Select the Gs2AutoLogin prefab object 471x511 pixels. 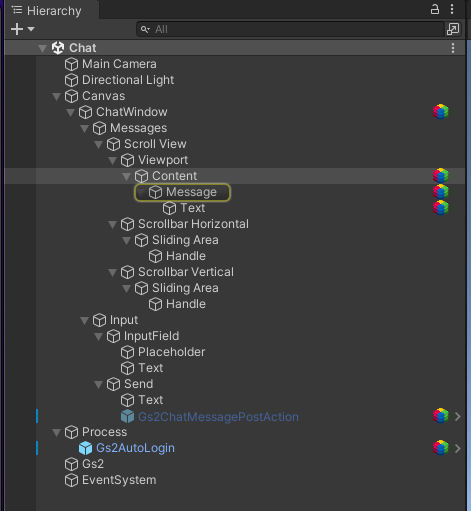(135, 448)
